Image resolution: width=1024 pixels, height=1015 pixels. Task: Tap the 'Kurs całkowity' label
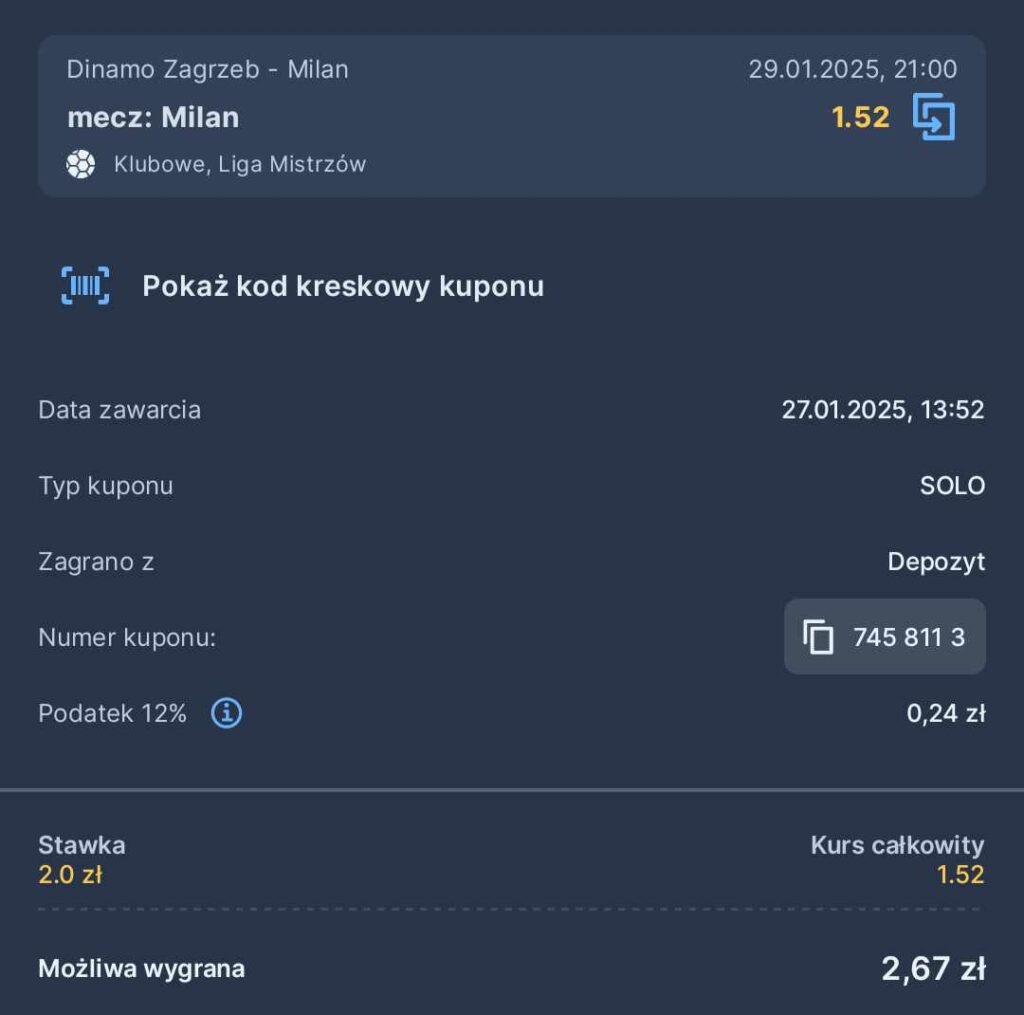(x=897, y=845)
